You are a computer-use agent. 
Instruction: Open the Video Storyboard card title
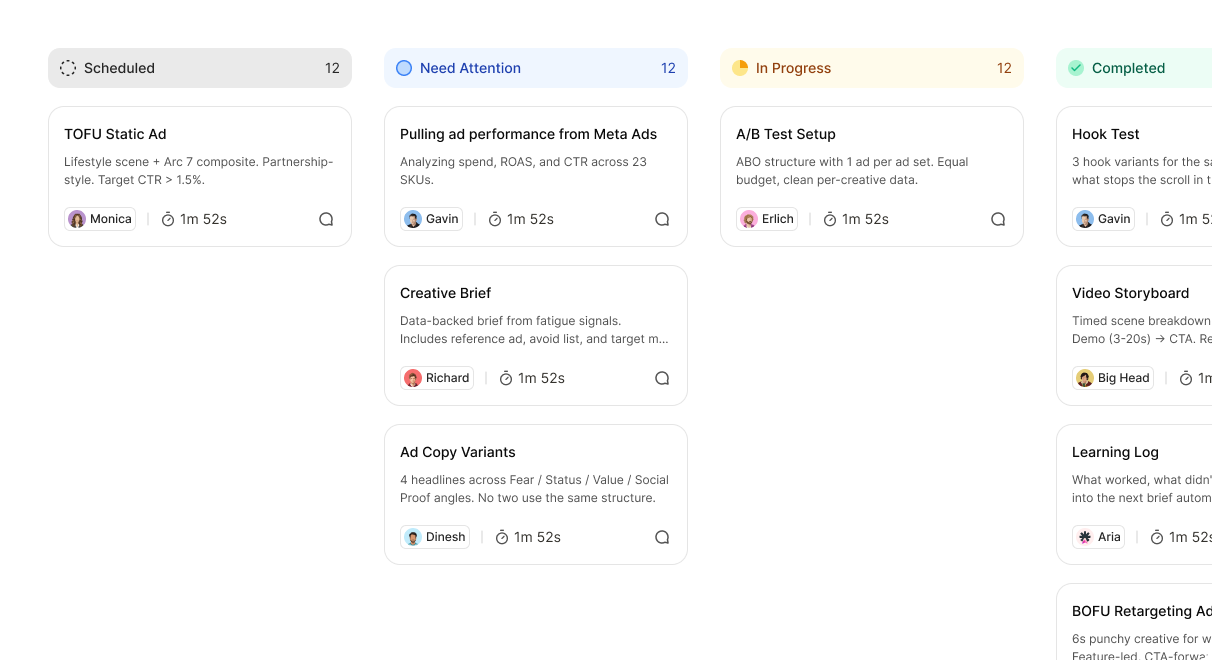[1130, 293]
